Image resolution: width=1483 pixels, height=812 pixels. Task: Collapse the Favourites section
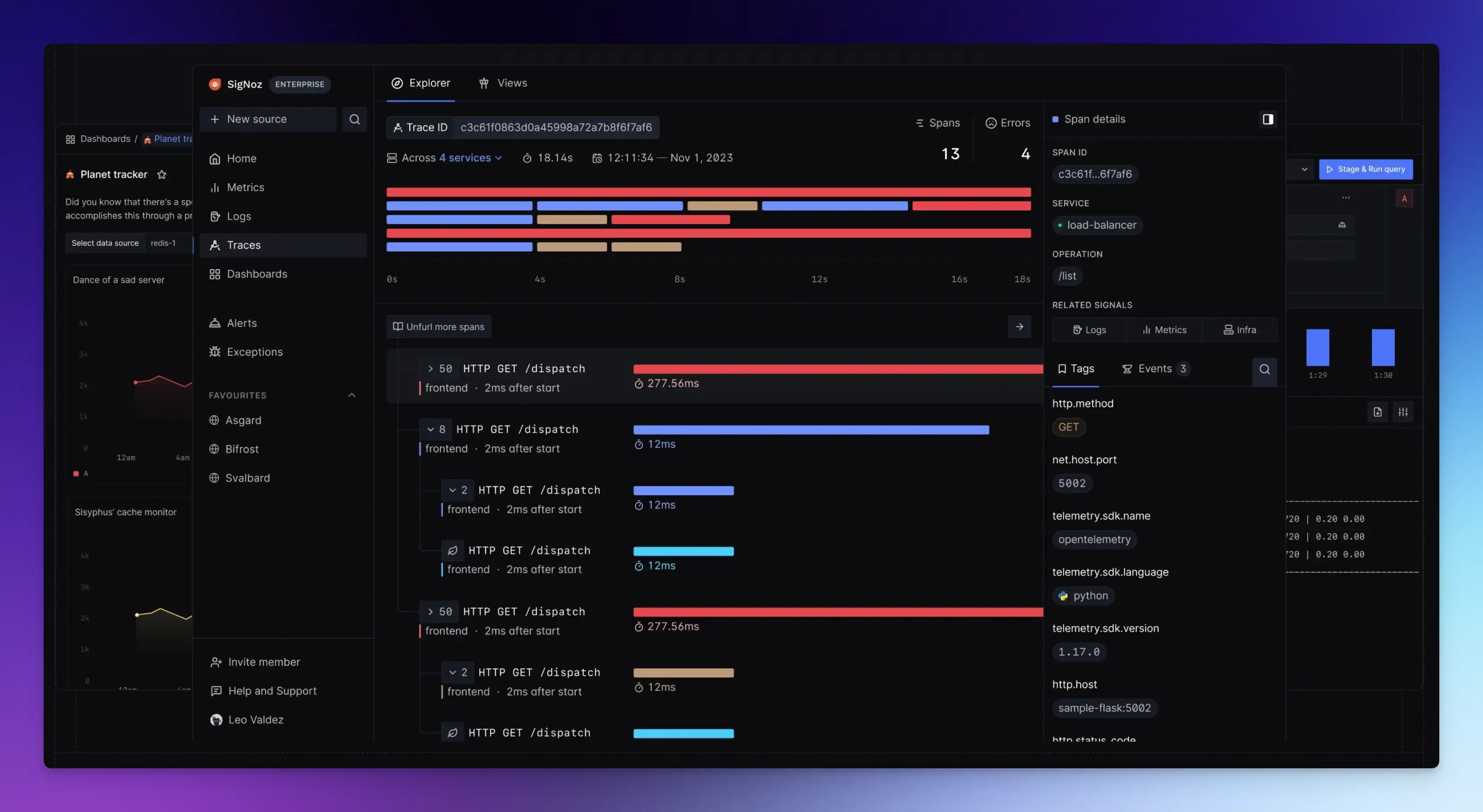[351, 395]
